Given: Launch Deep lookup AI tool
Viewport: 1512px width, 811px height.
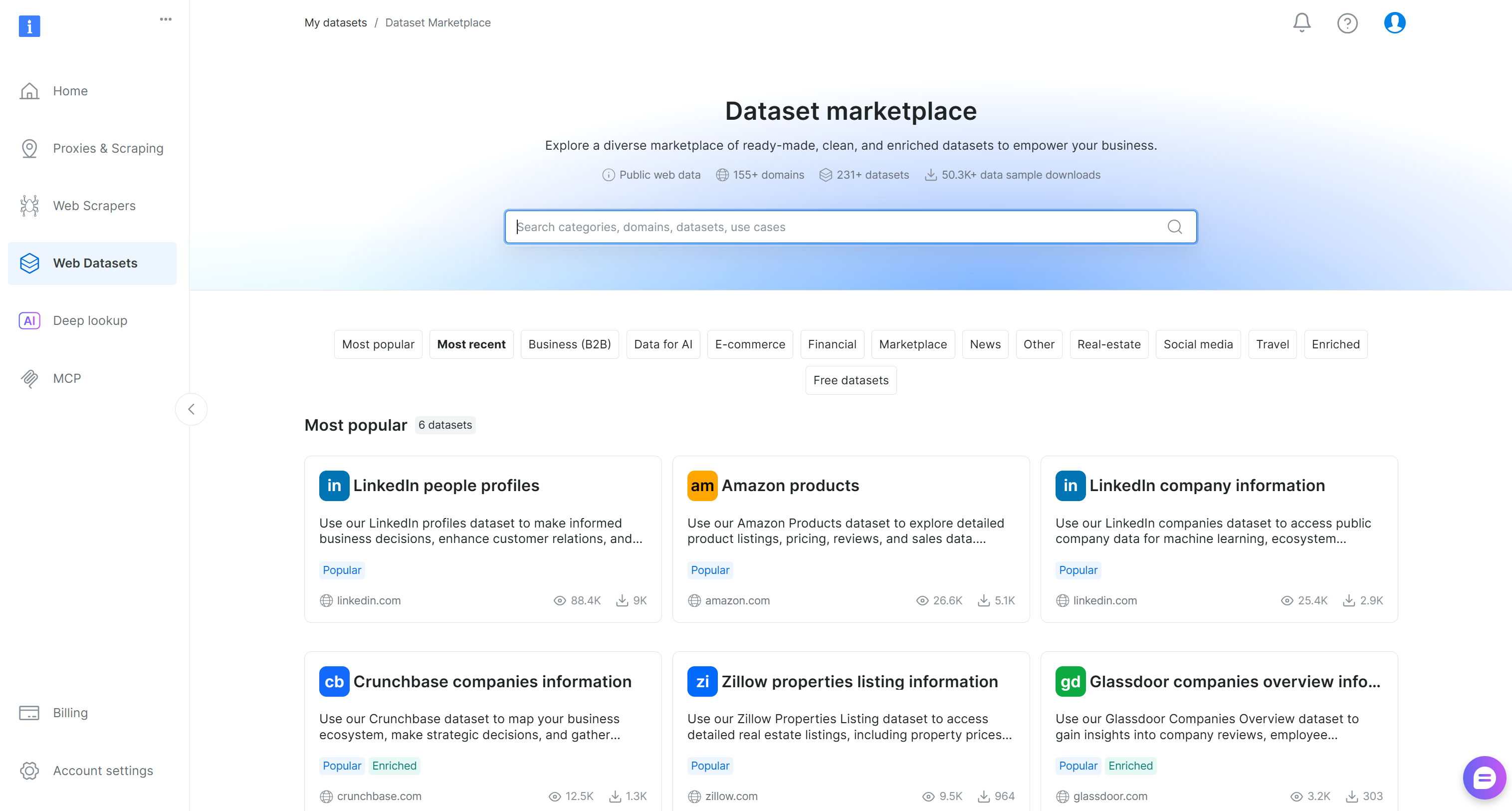Looking at the screenshot, I should pos(90,320).
